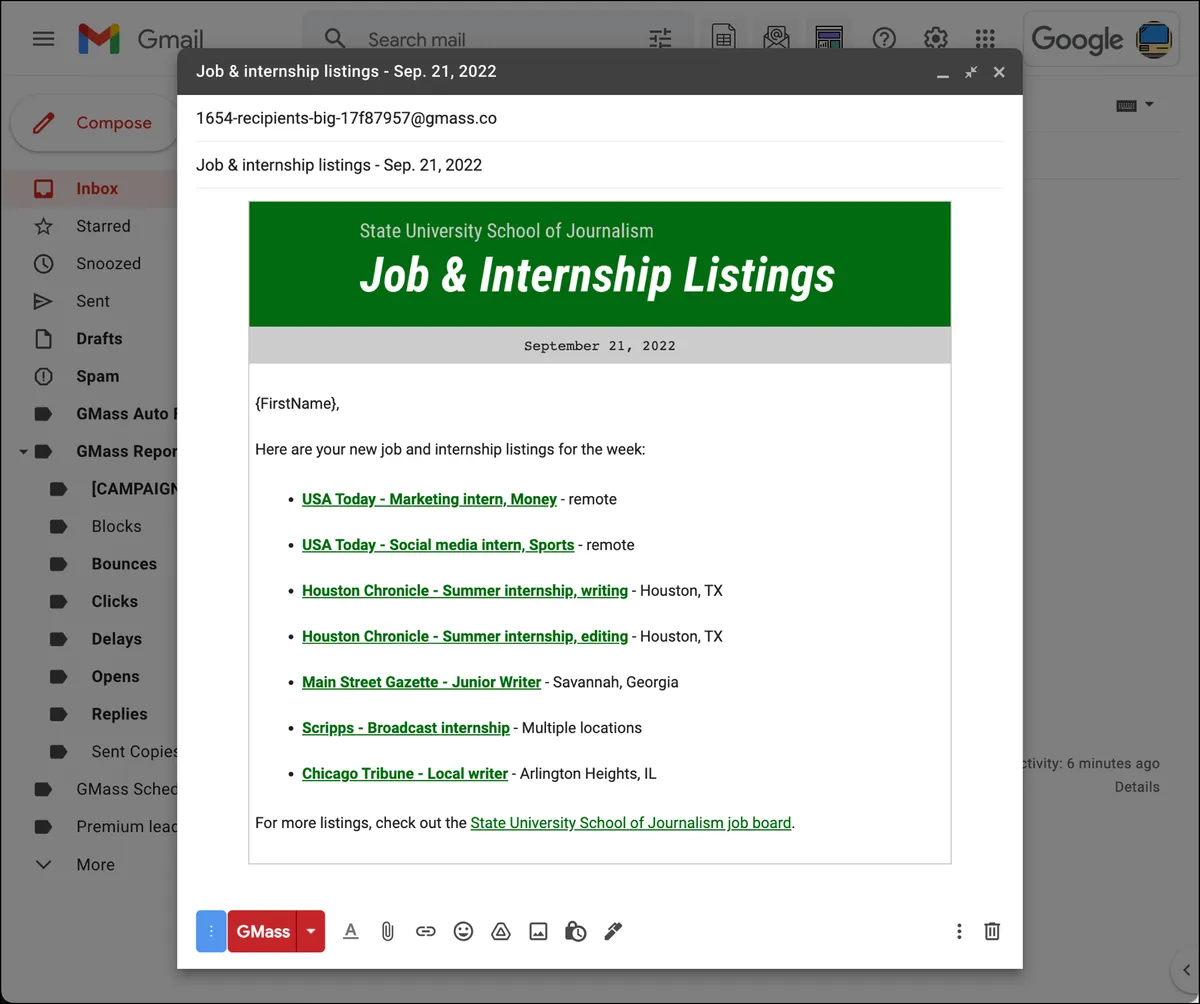The width and height of the screenshot is (1200, 1004).
Task: Open GMass settings dropdown arrow
Action: click(311, 931)
